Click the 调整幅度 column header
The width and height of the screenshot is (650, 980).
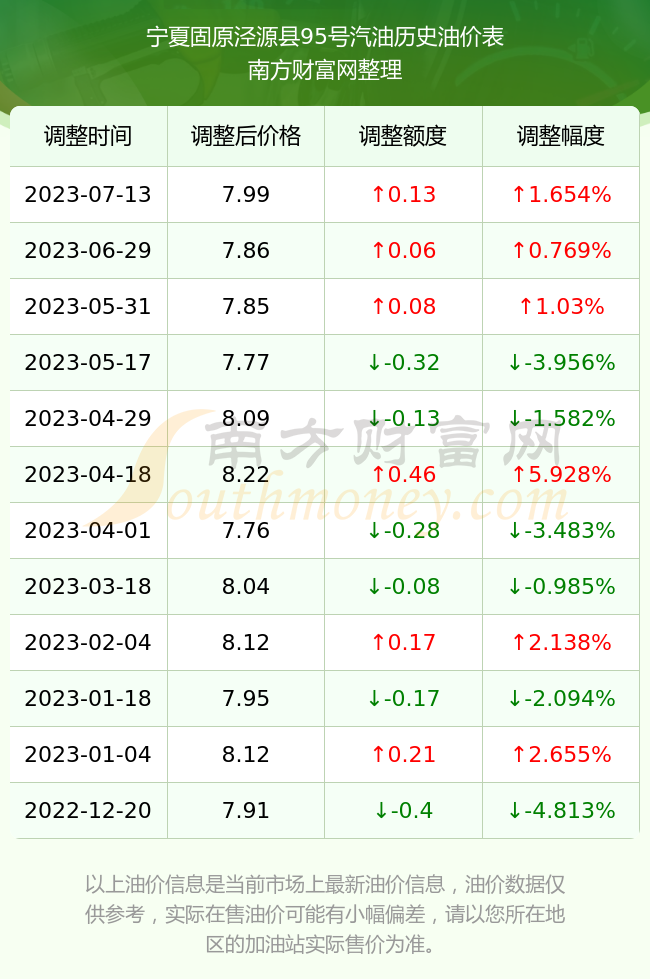(561, 136)
